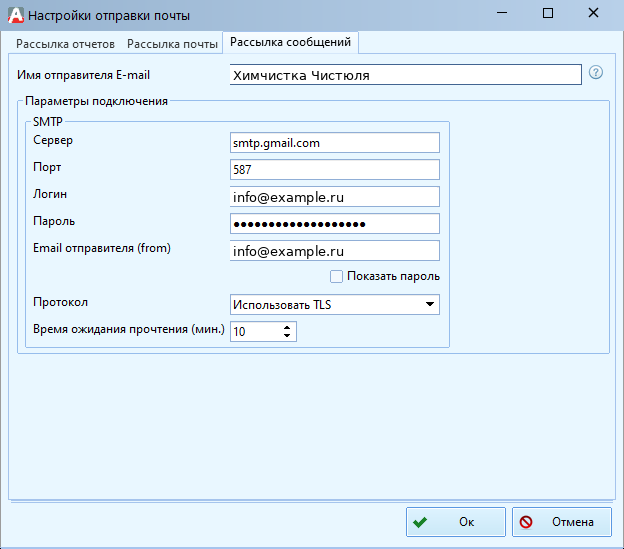Increase read wait time with up arrow

tap(287, 327)
